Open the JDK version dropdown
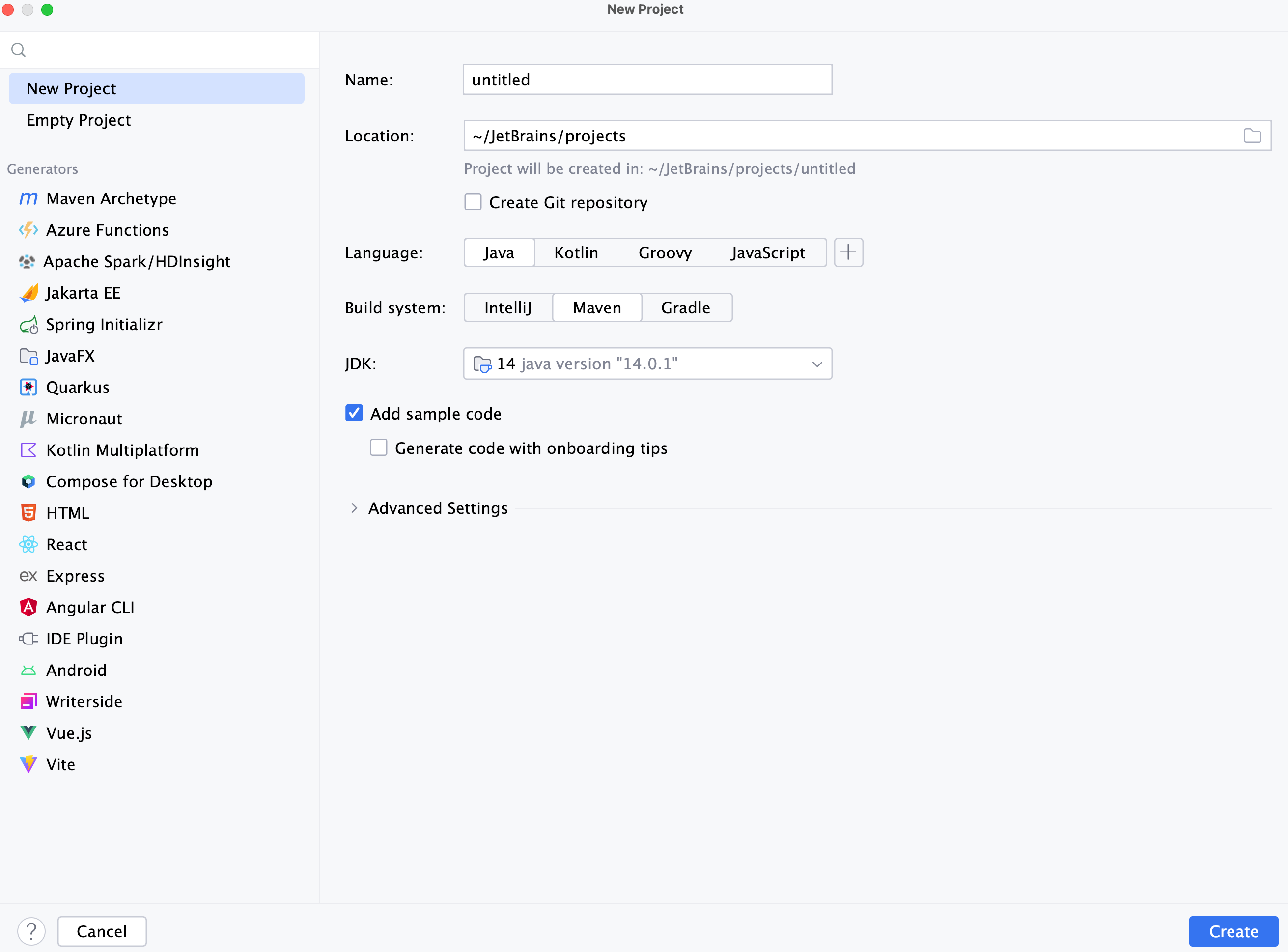The width and height of the screenshot is (1288, 952). click(x=647, y=364)
